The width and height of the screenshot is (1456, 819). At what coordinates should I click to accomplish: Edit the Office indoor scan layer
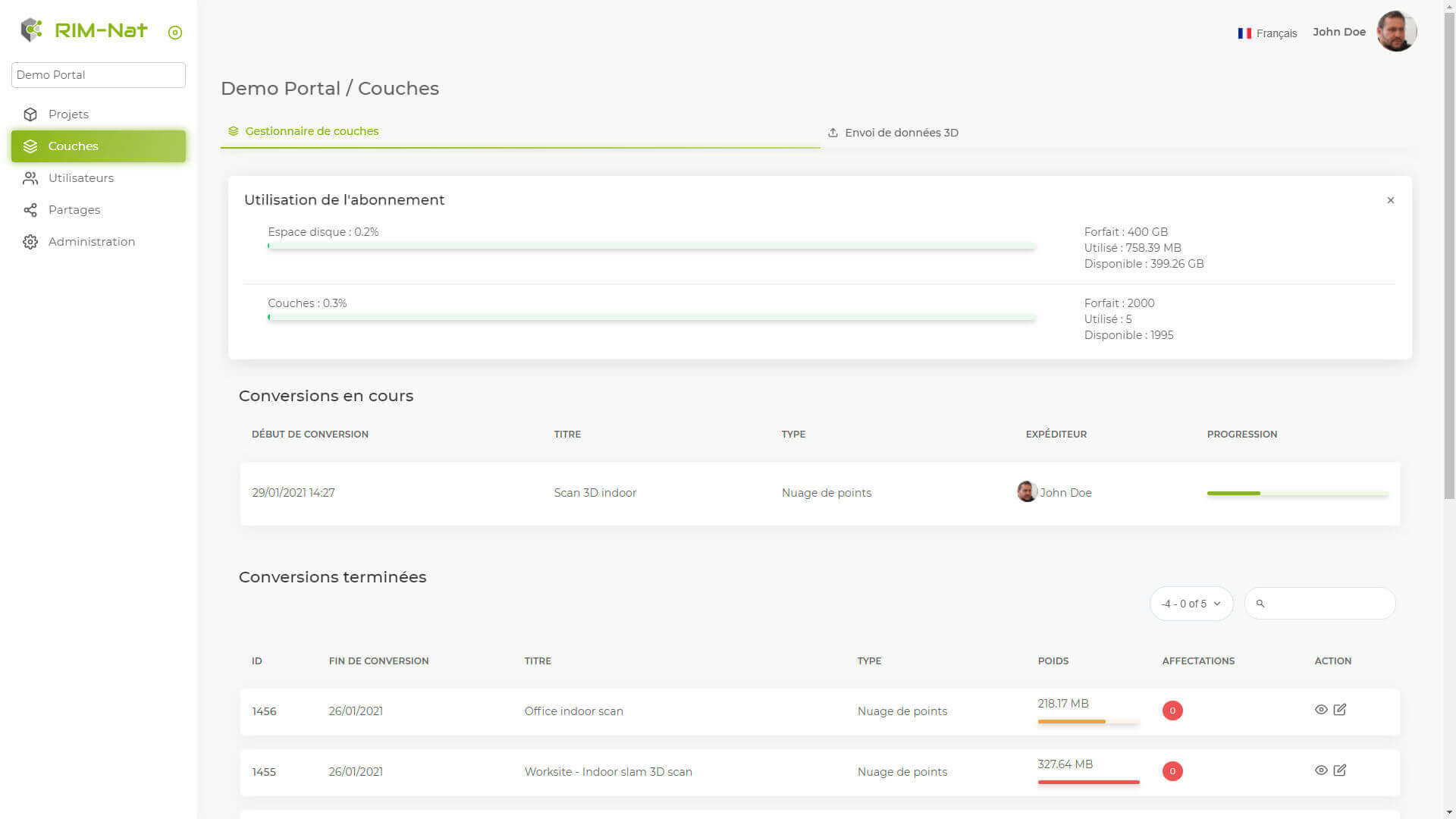1340,710
